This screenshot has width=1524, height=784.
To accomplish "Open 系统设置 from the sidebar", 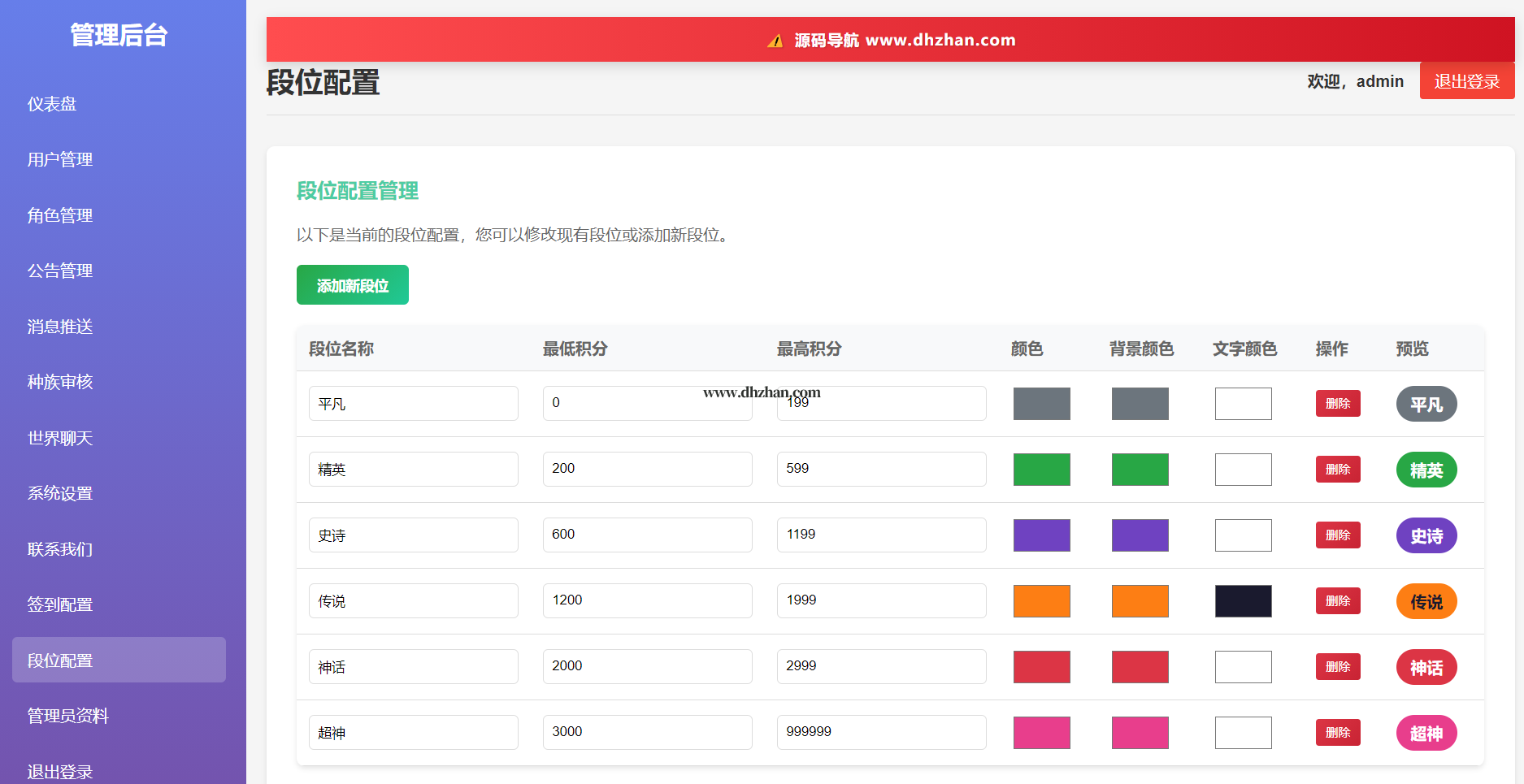I will (60, 493).
